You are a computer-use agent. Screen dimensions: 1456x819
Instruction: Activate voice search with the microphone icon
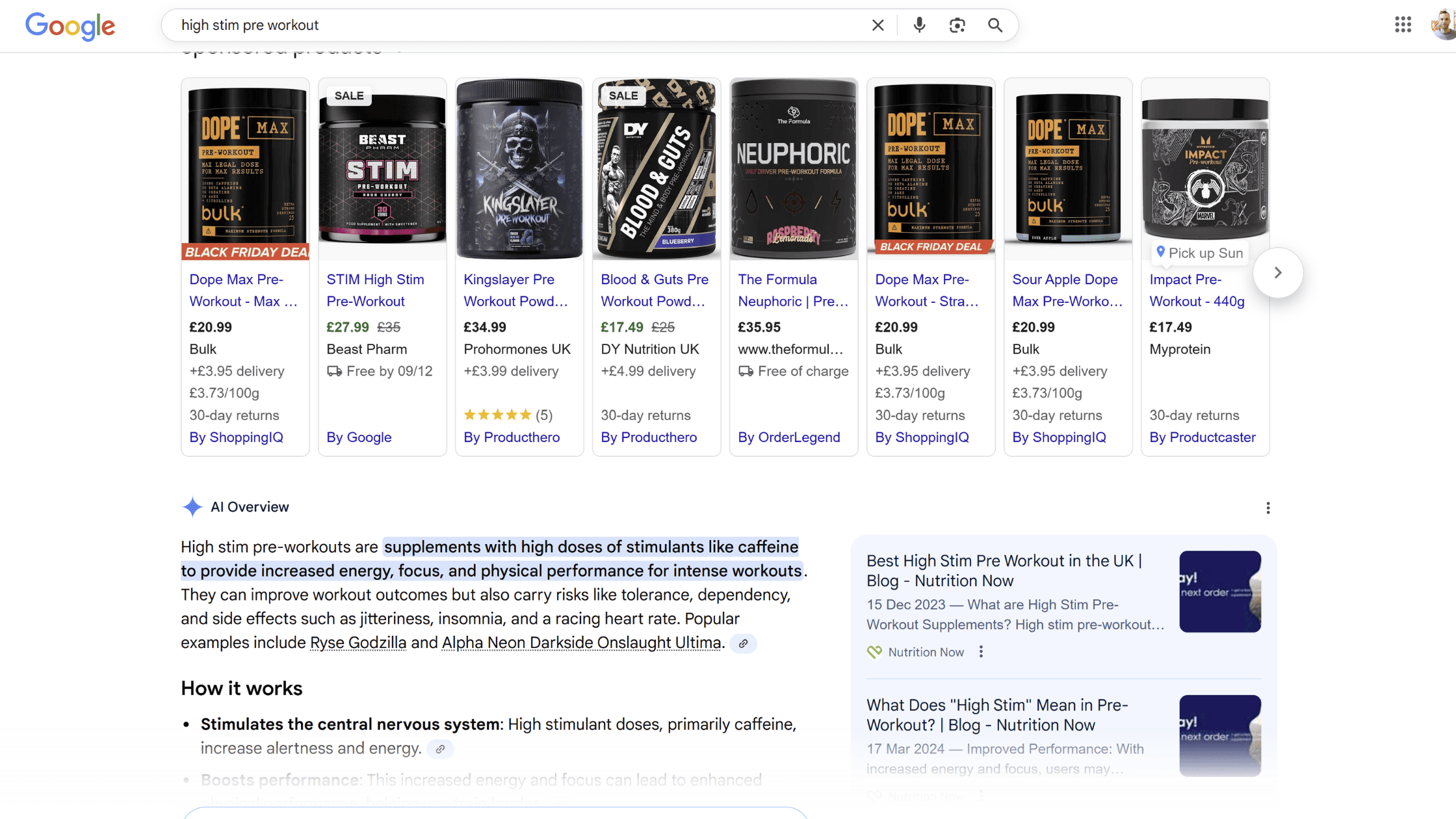tap(918, 25)
